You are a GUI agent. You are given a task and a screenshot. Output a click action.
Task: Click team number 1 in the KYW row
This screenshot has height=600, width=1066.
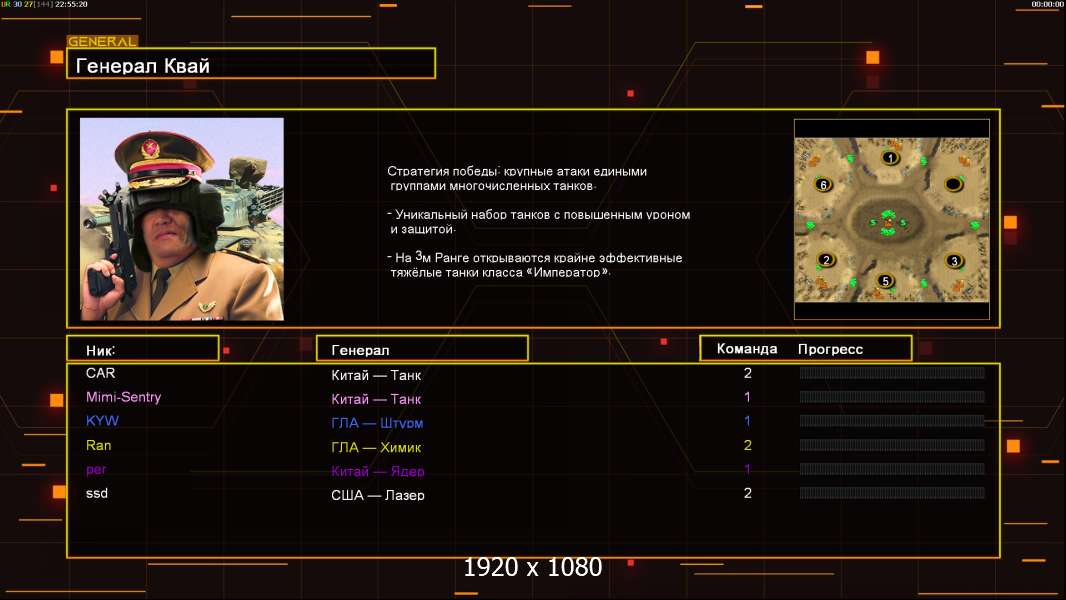[747, 421]
